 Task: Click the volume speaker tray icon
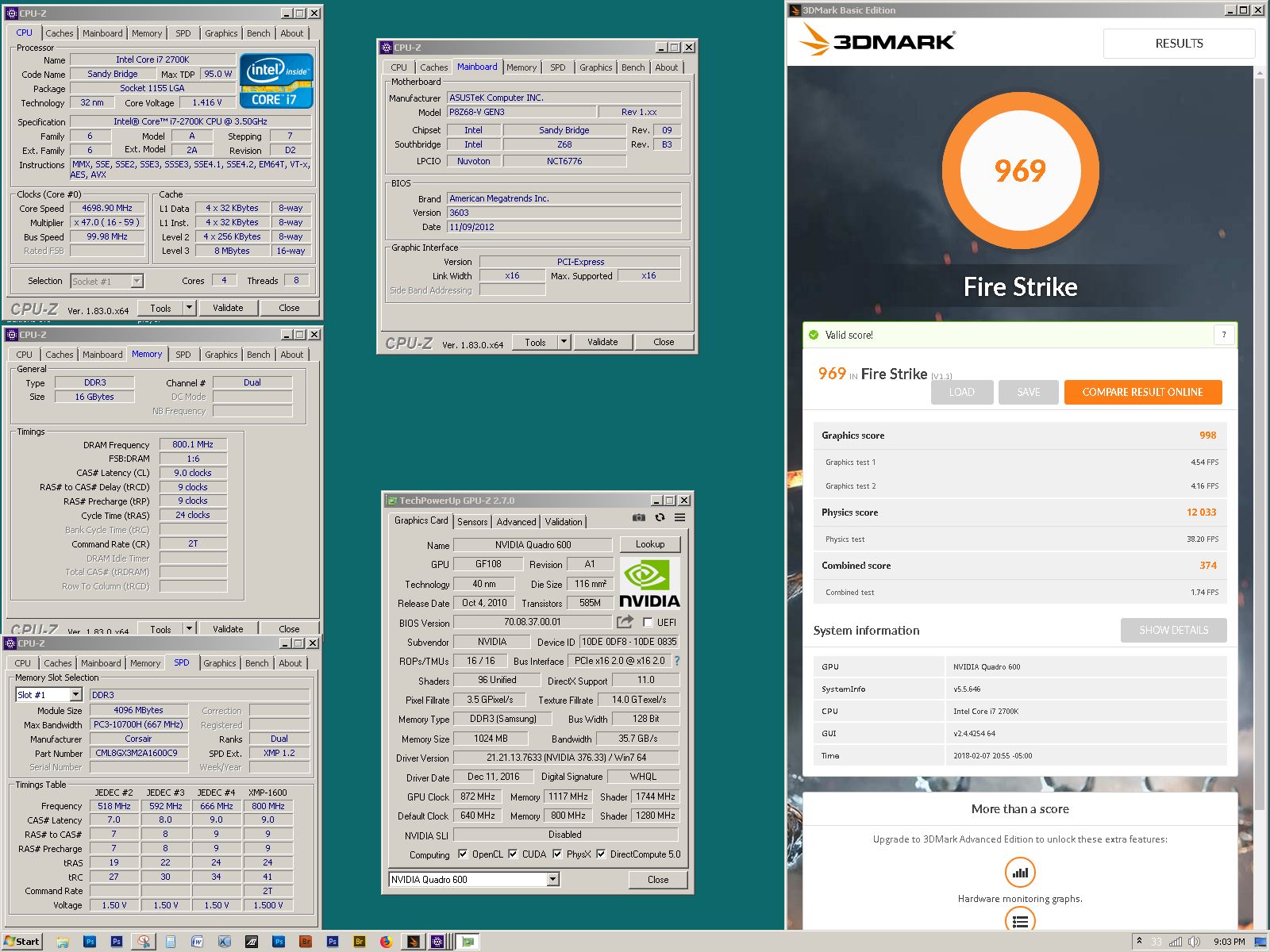pos(1194,942)
